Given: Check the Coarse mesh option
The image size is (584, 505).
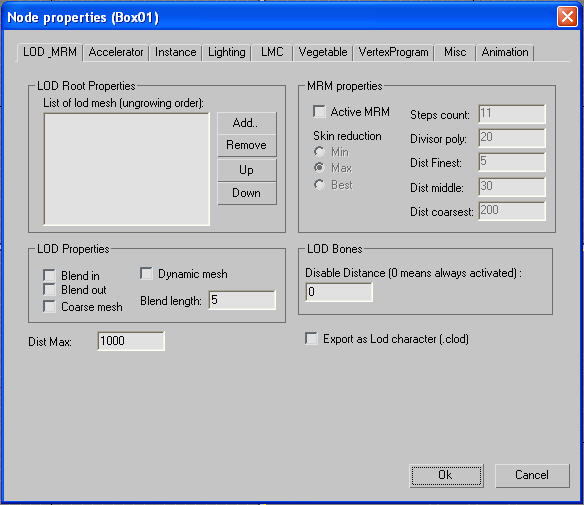Looking at the screenshot, I should [49, 306].
